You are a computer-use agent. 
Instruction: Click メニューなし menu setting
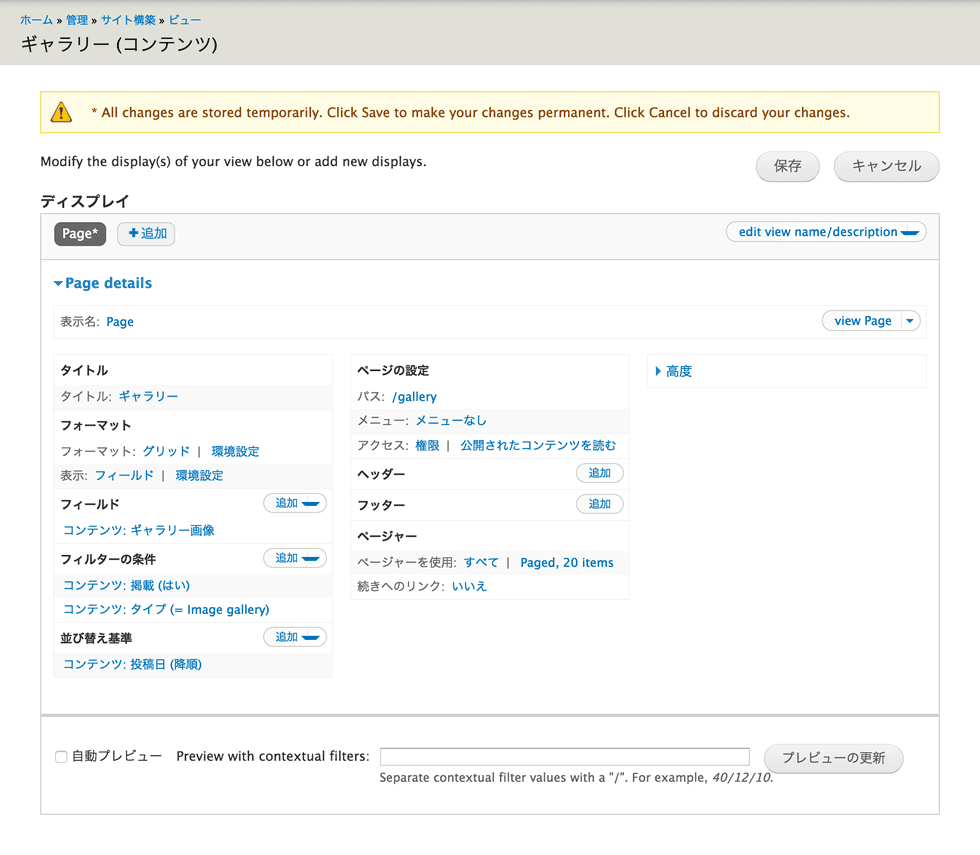pyautogui.click(x=451, y=421)
